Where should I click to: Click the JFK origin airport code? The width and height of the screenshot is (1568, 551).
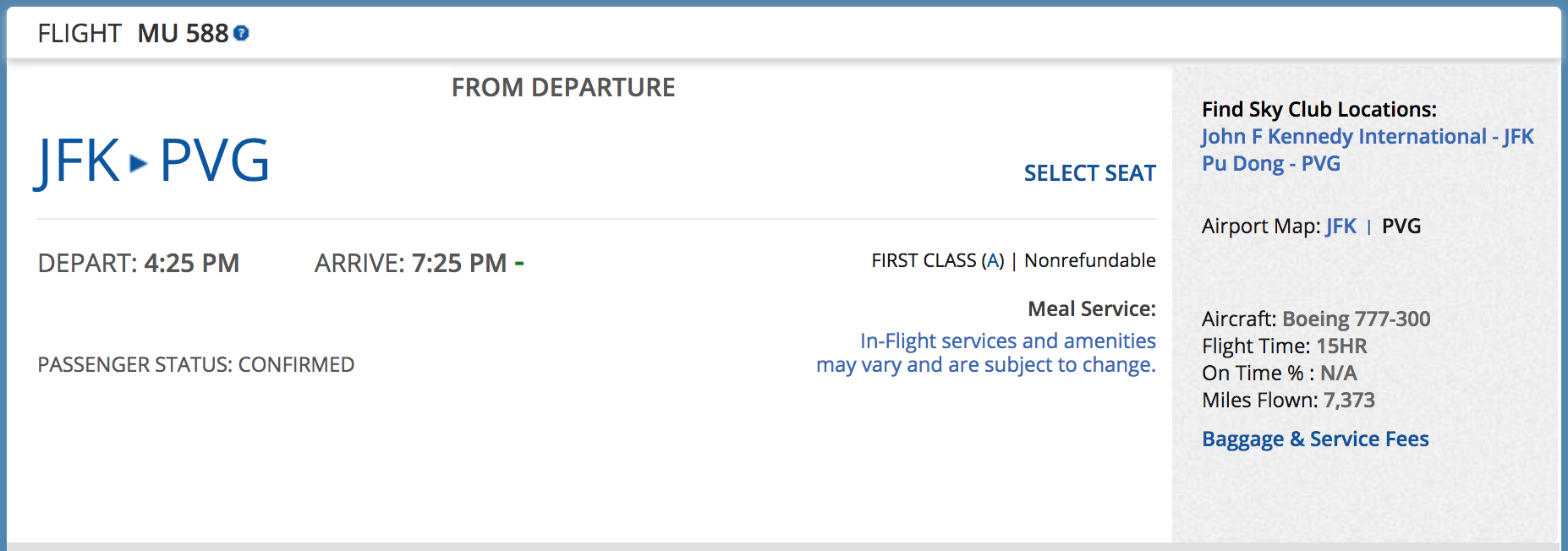[x=78, y=161]
